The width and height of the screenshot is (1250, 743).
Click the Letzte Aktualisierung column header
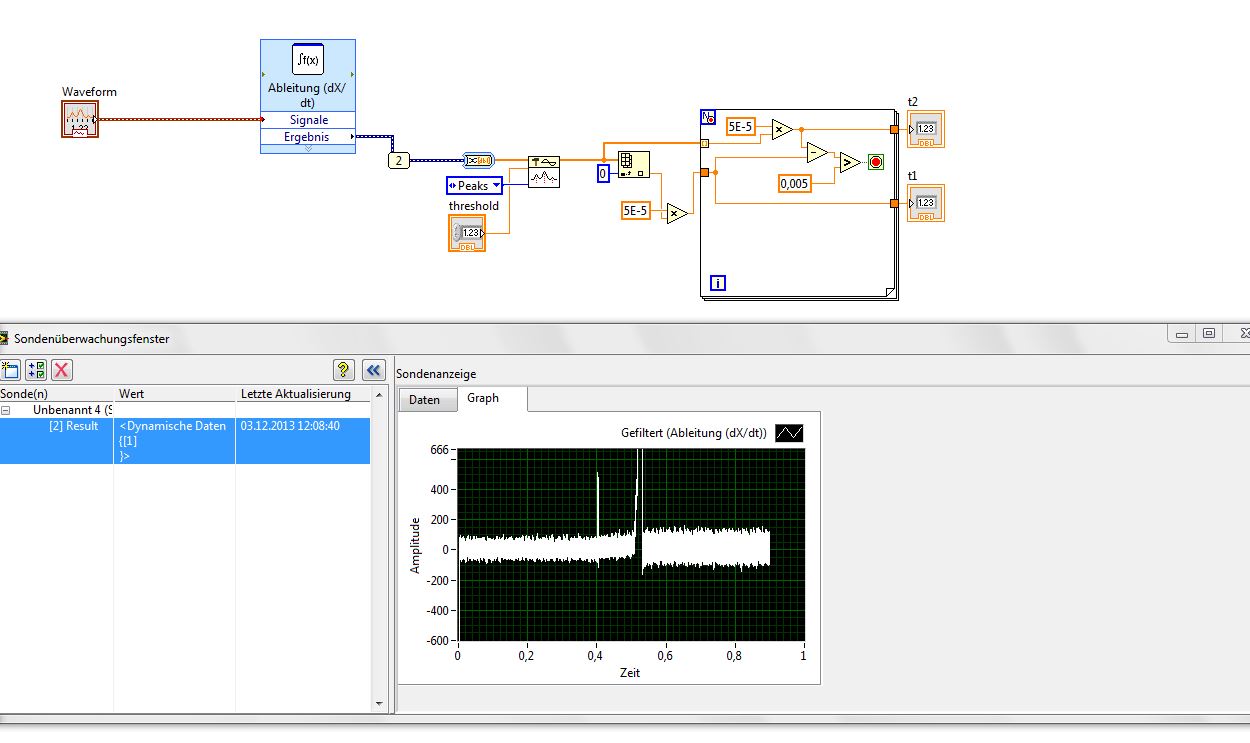point(296,394)
